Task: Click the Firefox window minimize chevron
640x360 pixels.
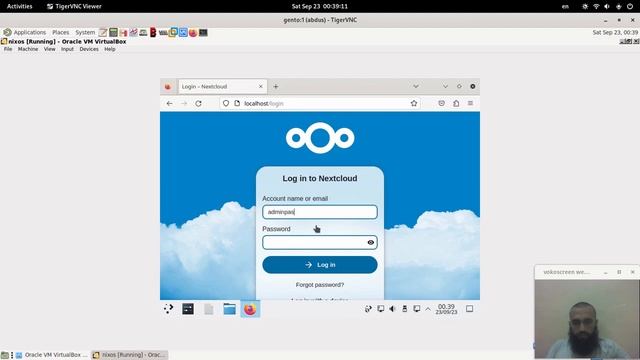Action: point(445,87)
